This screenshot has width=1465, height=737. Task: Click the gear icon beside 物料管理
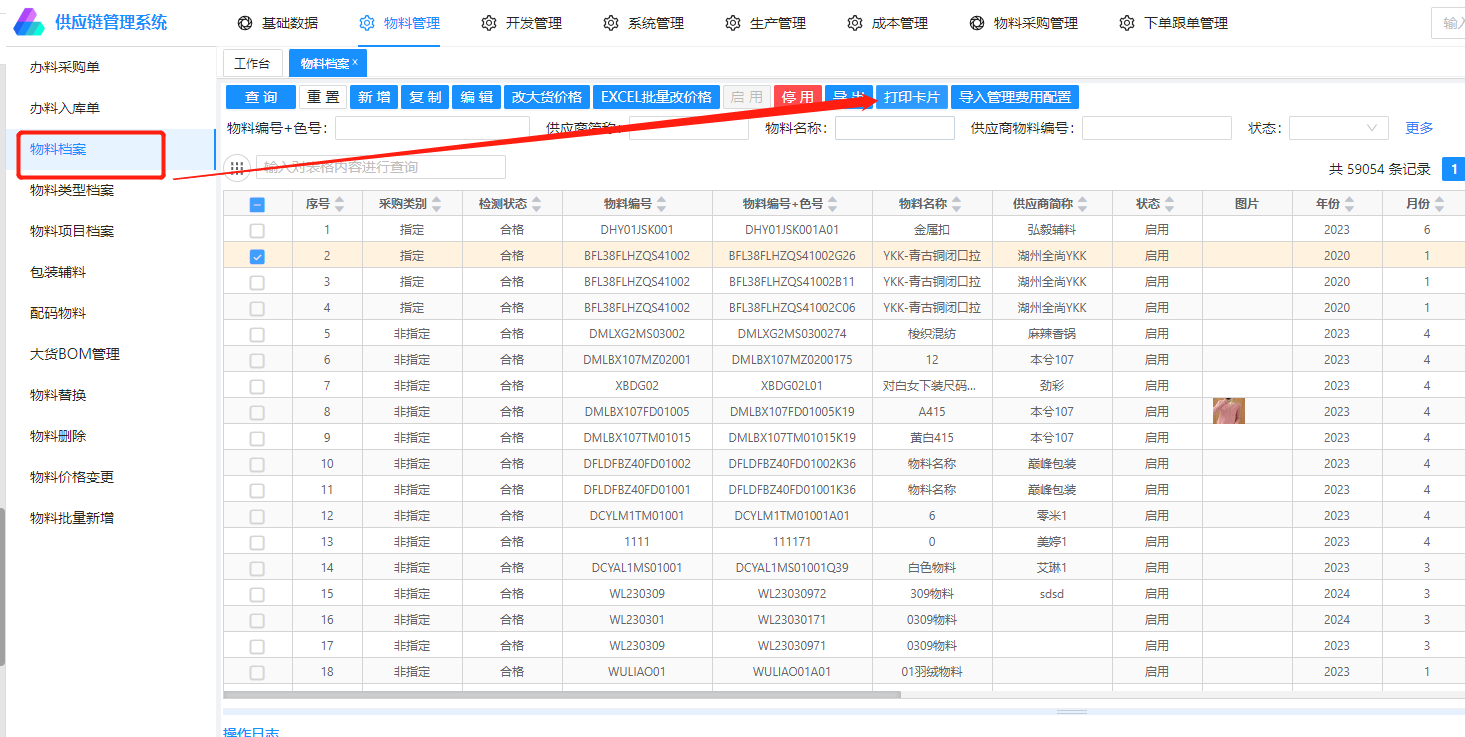coord(367,23)
